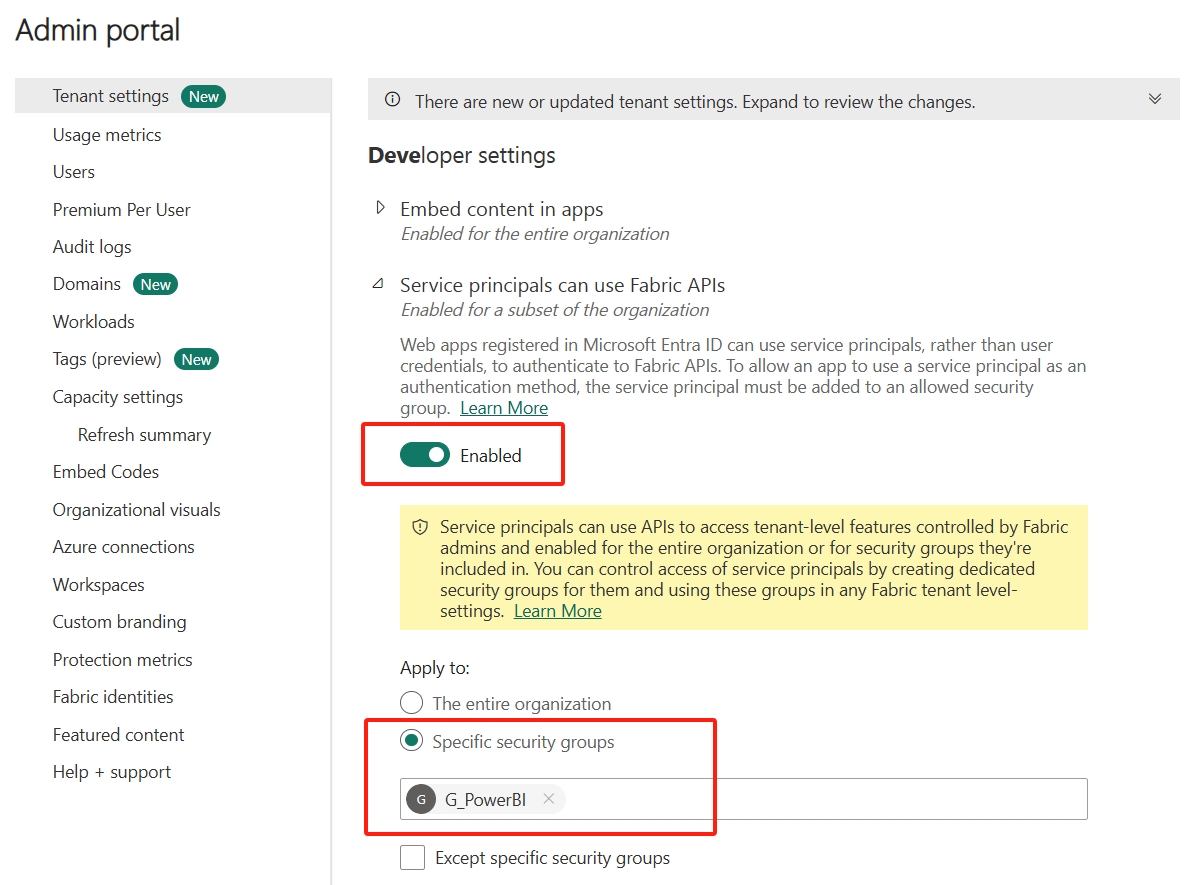Remove G_PowerBI group with the X icon

pos(548,799)
